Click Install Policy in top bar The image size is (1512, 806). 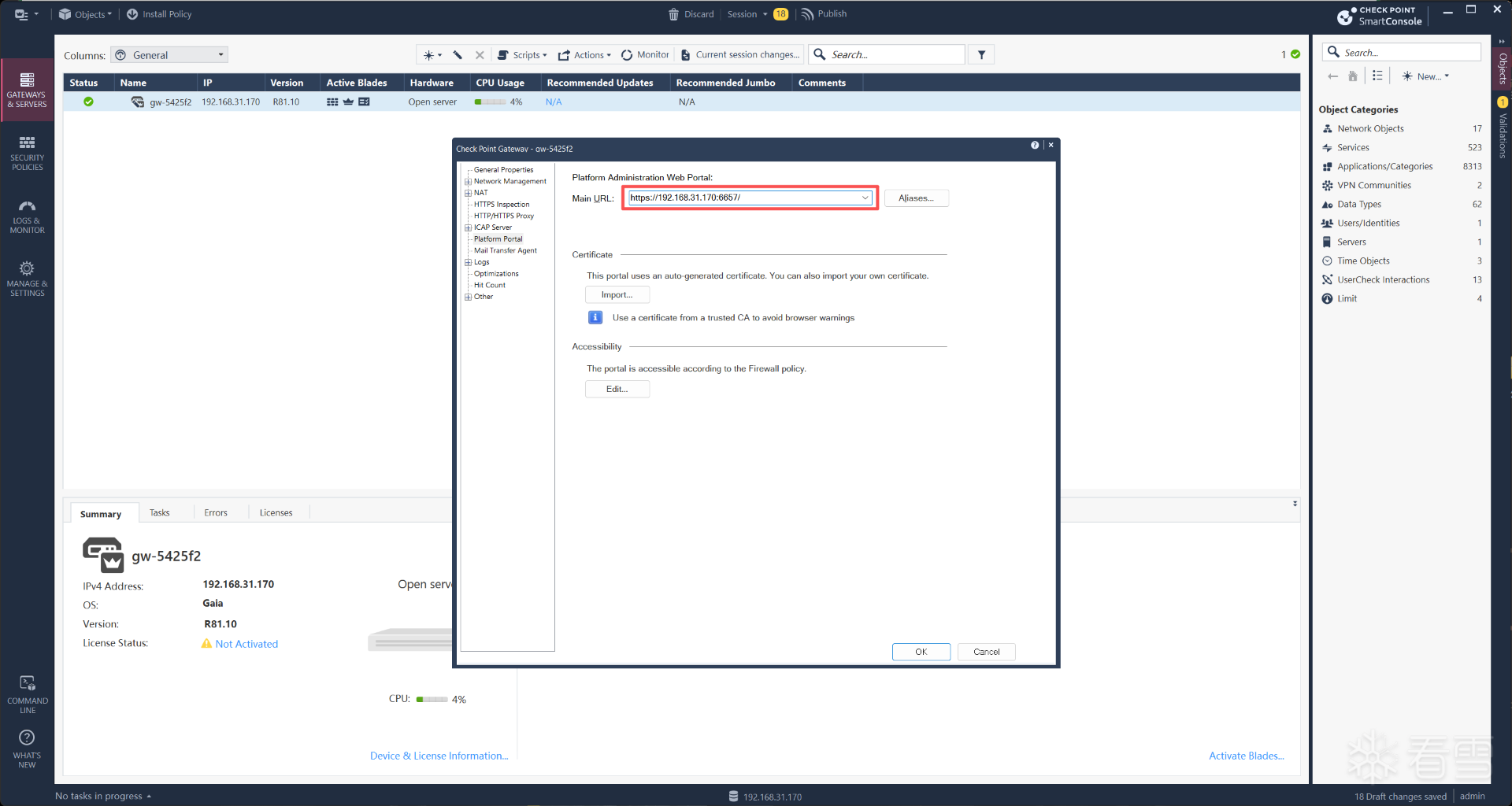159,14
